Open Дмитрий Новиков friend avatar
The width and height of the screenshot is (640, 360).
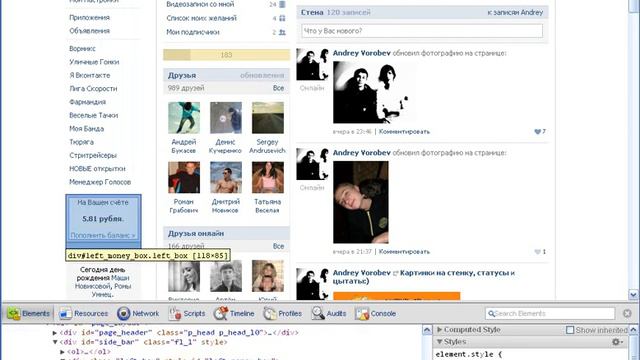point(226,177)
